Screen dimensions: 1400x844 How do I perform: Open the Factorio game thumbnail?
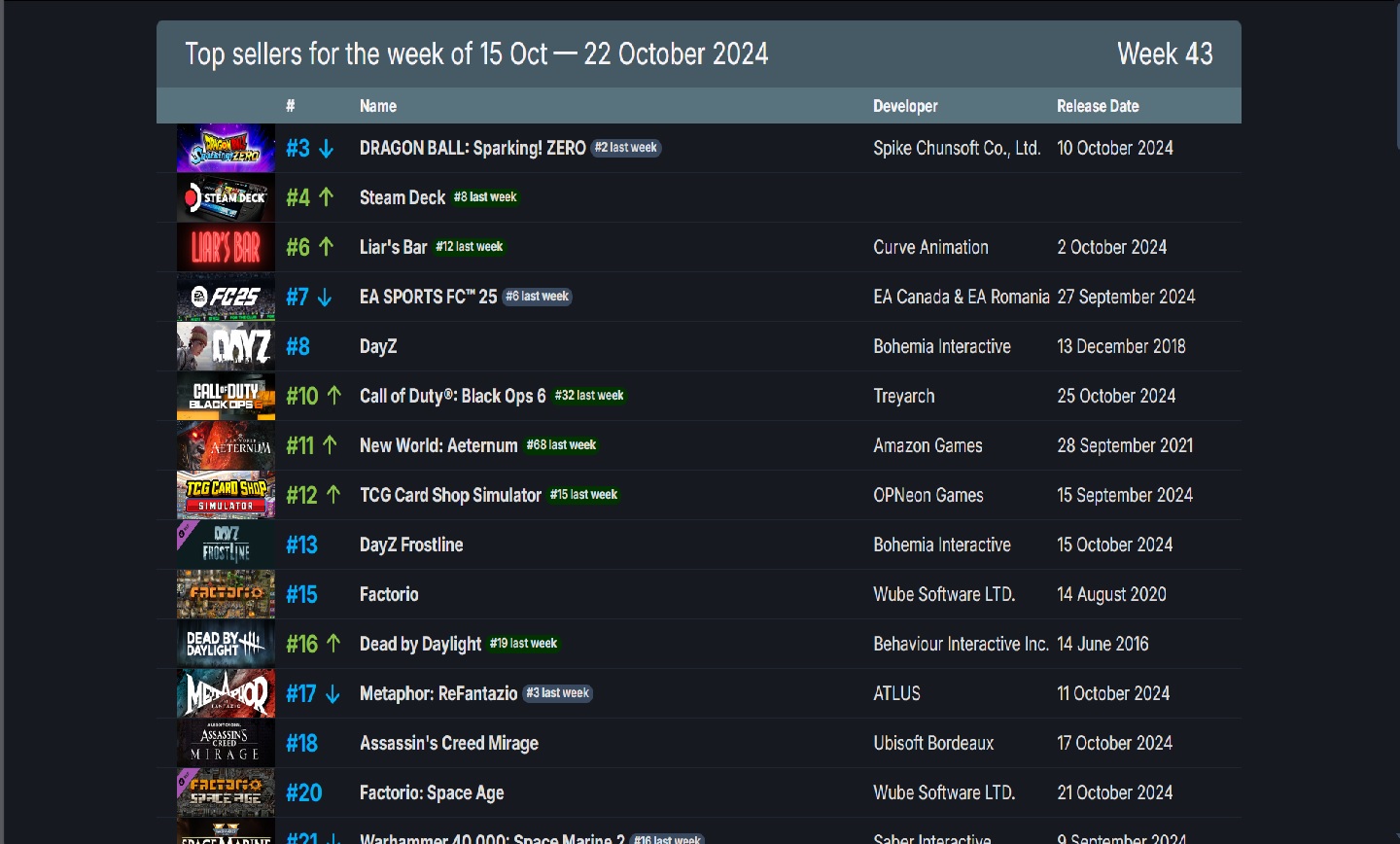pos(226,594)
